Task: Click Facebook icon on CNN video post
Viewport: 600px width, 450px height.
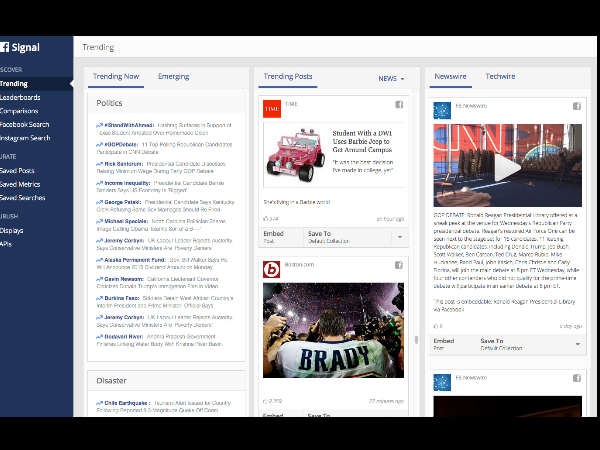Action: click(x=577, y=106)
